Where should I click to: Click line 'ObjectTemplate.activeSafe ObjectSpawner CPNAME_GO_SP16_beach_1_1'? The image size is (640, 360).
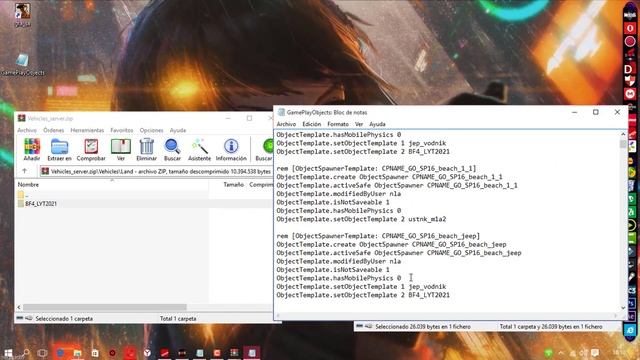397,185
